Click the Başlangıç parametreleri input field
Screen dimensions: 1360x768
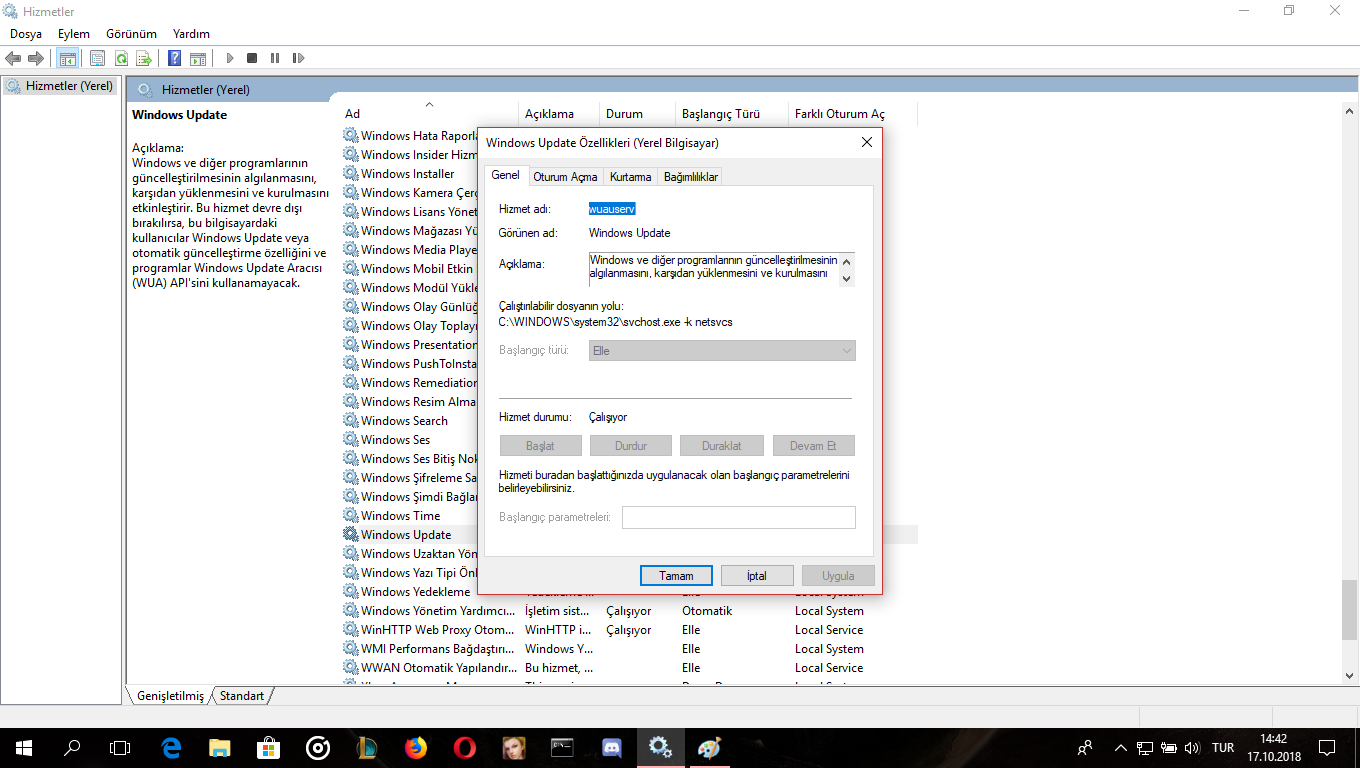pos(739,517)
